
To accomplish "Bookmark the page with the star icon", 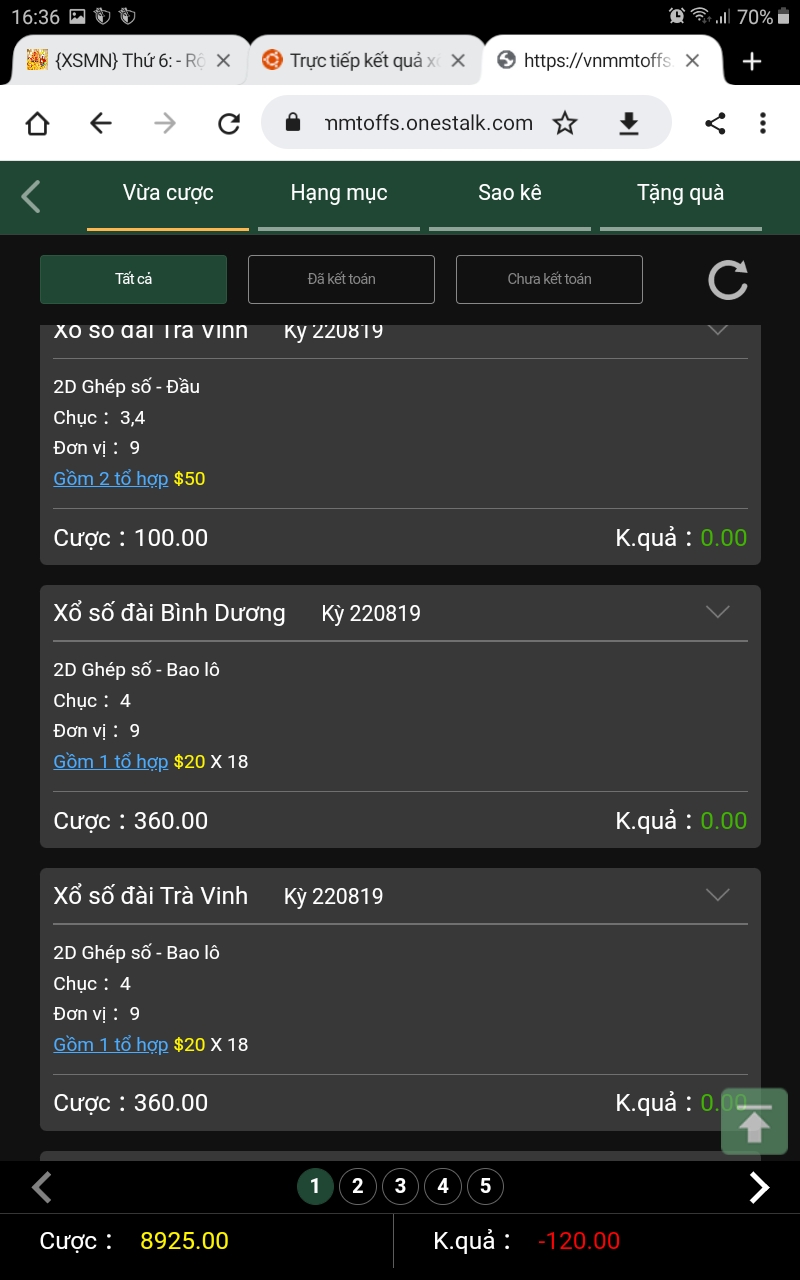I will coord(565,123).
